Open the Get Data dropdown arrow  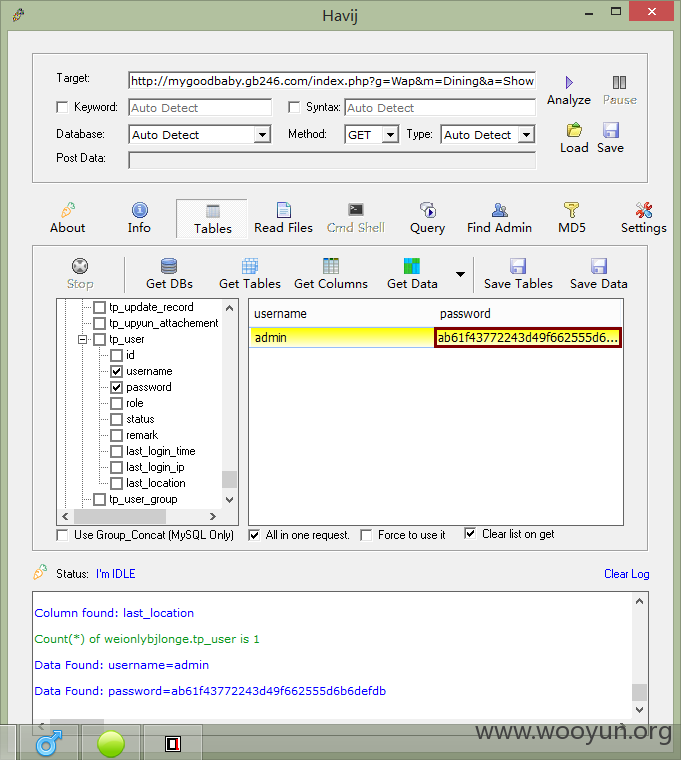(460, 274)
